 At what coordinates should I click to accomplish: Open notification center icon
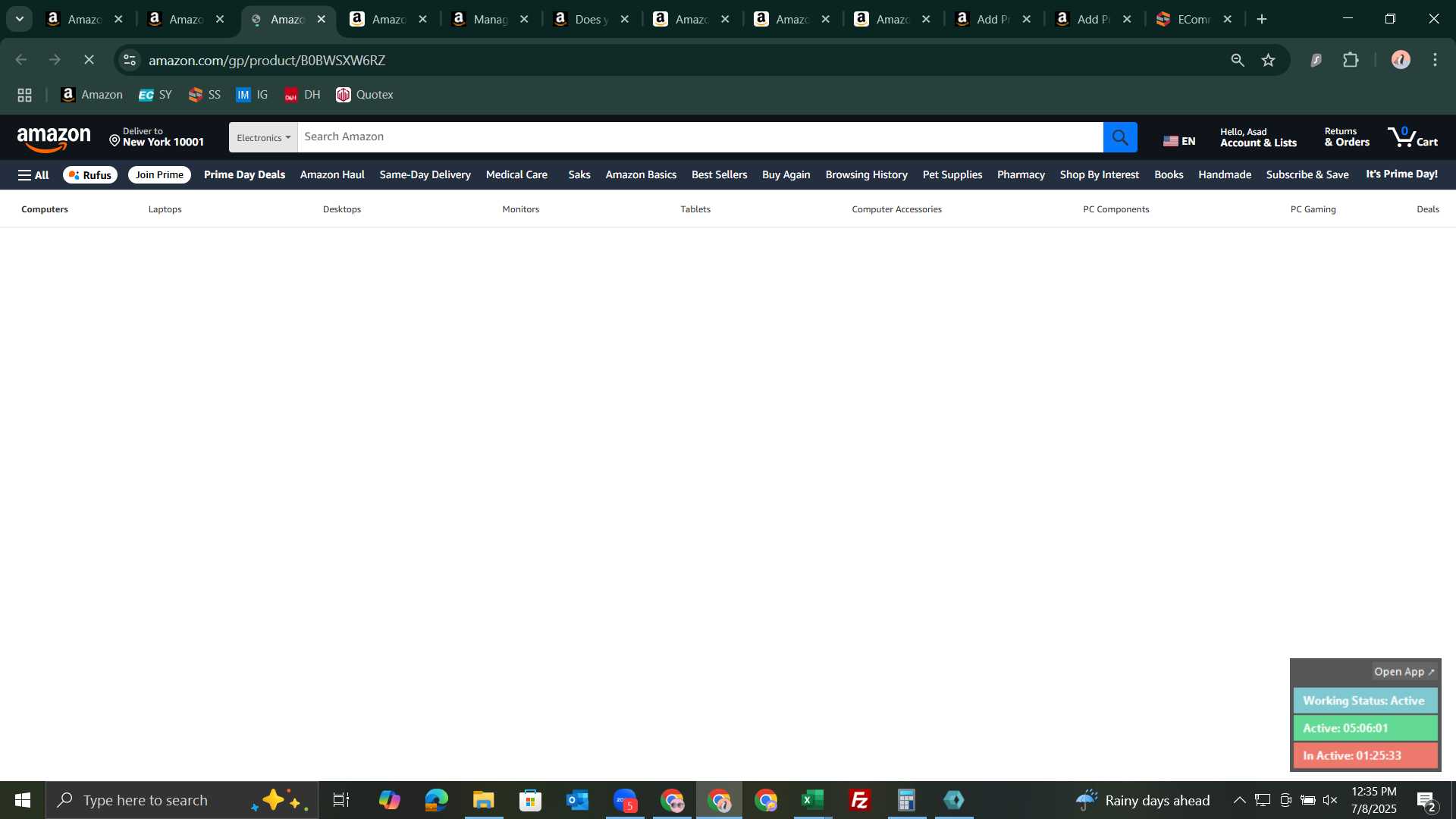tap(1426, 801)
